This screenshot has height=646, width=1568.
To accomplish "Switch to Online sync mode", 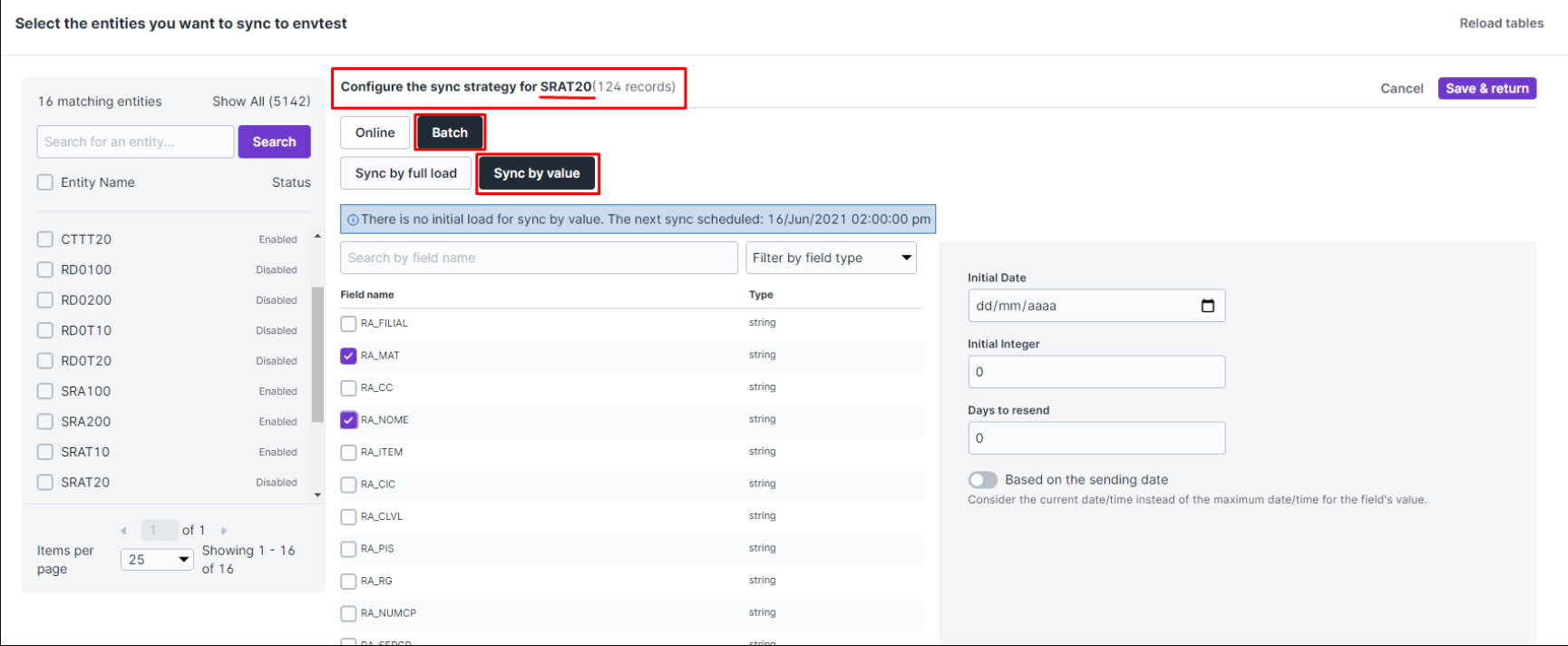I will pos(375,132).
